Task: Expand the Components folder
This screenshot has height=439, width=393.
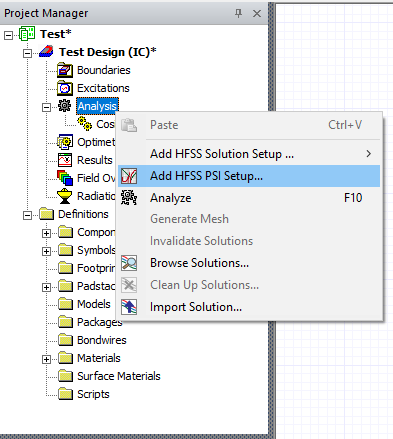Action: pyautogui.click(x=47, y=233)
